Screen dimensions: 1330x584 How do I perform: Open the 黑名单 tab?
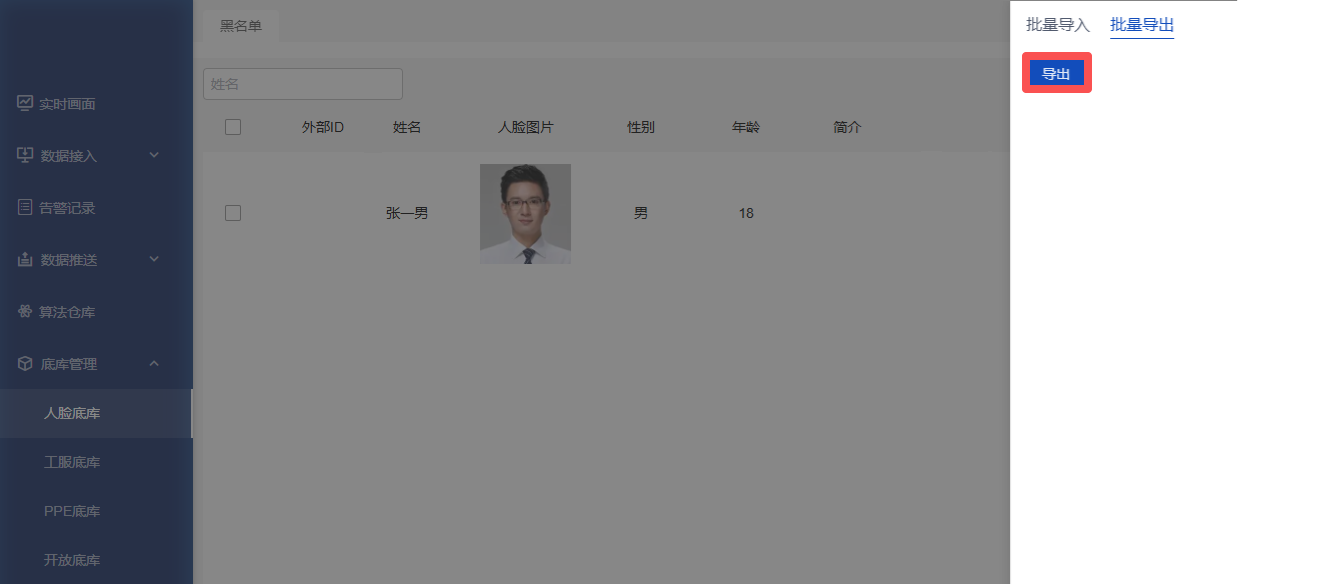[x=241, y=26]
